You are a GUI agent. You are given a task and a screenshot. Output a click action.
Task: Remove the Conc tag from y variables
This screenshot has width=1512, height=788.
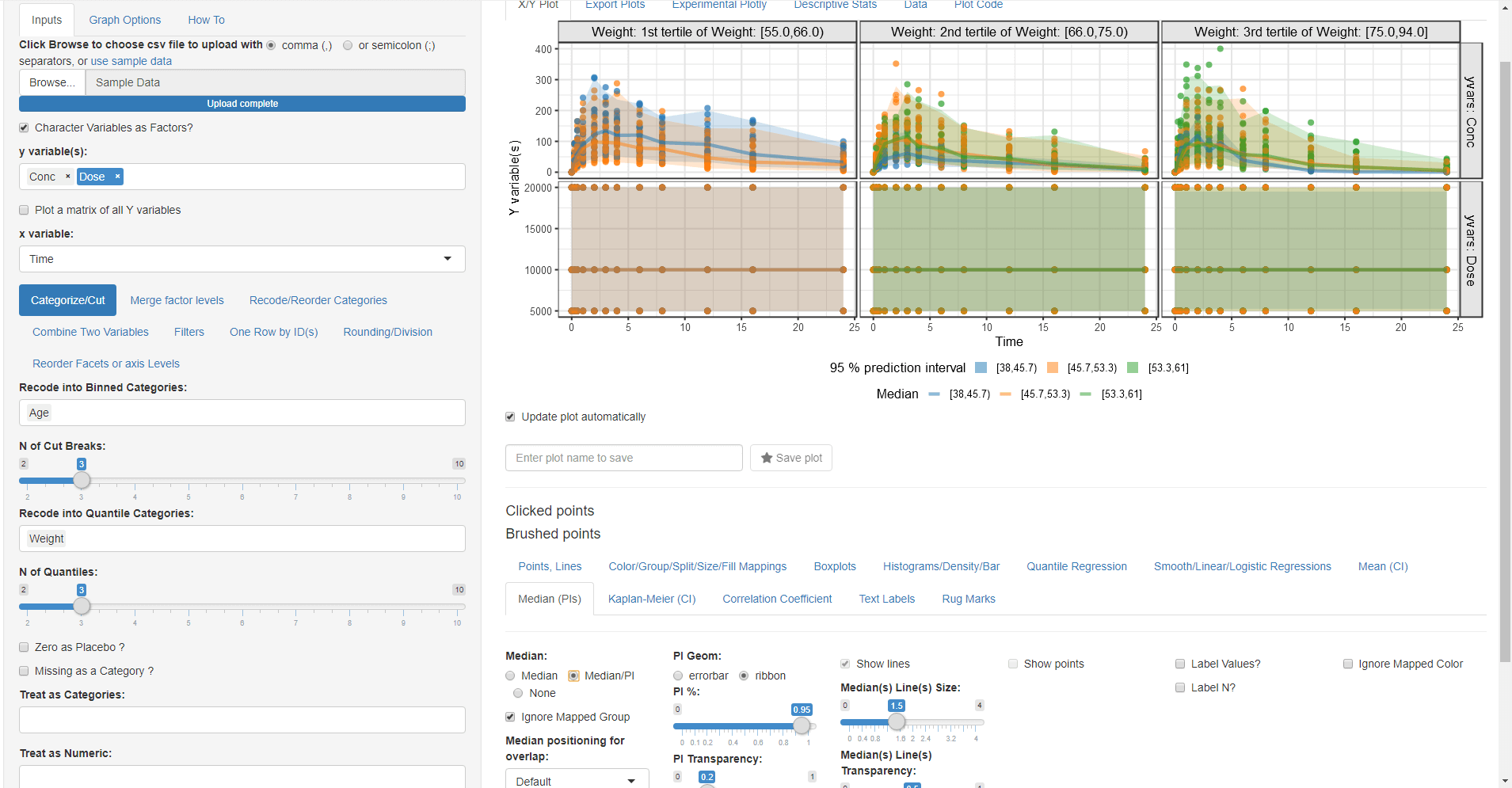click(x=68, y=177)
